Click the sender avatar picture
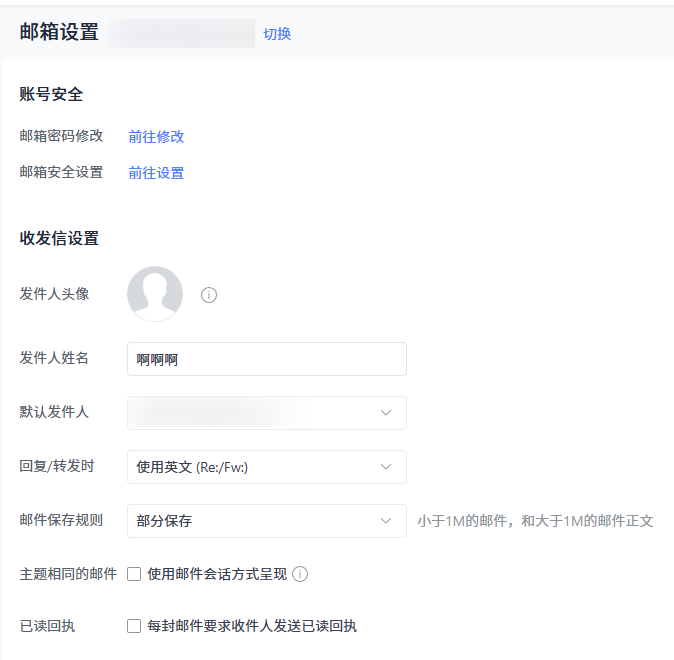Viewport: 674px width, 660px height. click(x=155, y=294)
